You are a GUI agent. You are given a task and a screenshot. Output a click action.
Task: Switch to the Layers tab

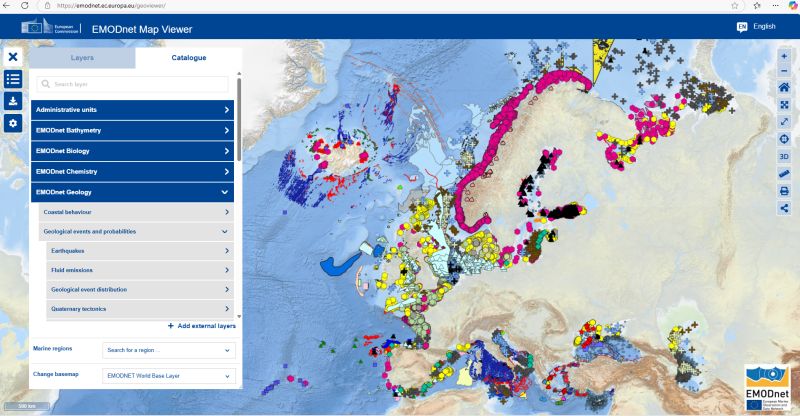[x=82, y=58]
